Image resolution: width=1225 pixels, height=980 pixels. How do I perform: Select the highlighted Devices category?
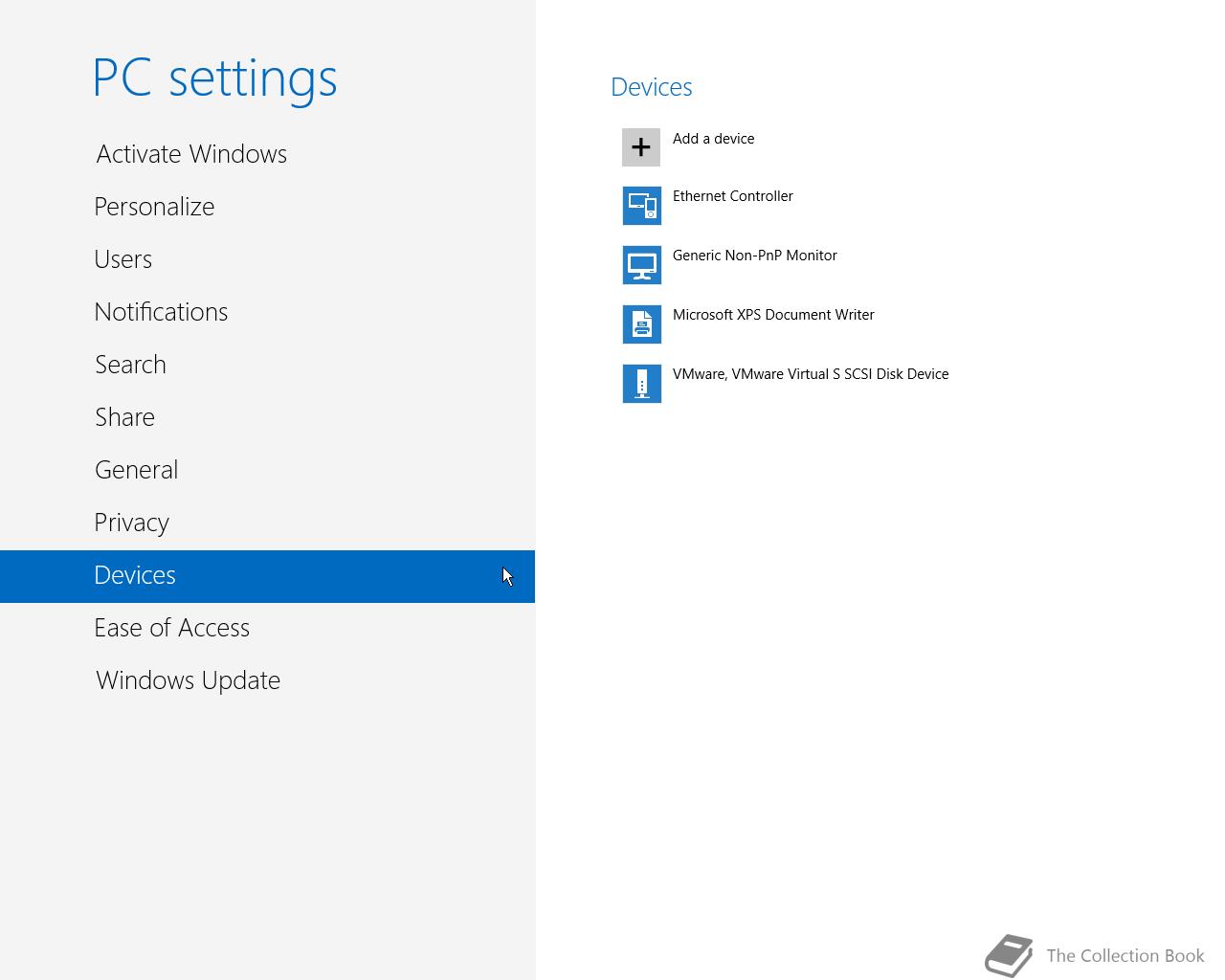pos(267,576)
